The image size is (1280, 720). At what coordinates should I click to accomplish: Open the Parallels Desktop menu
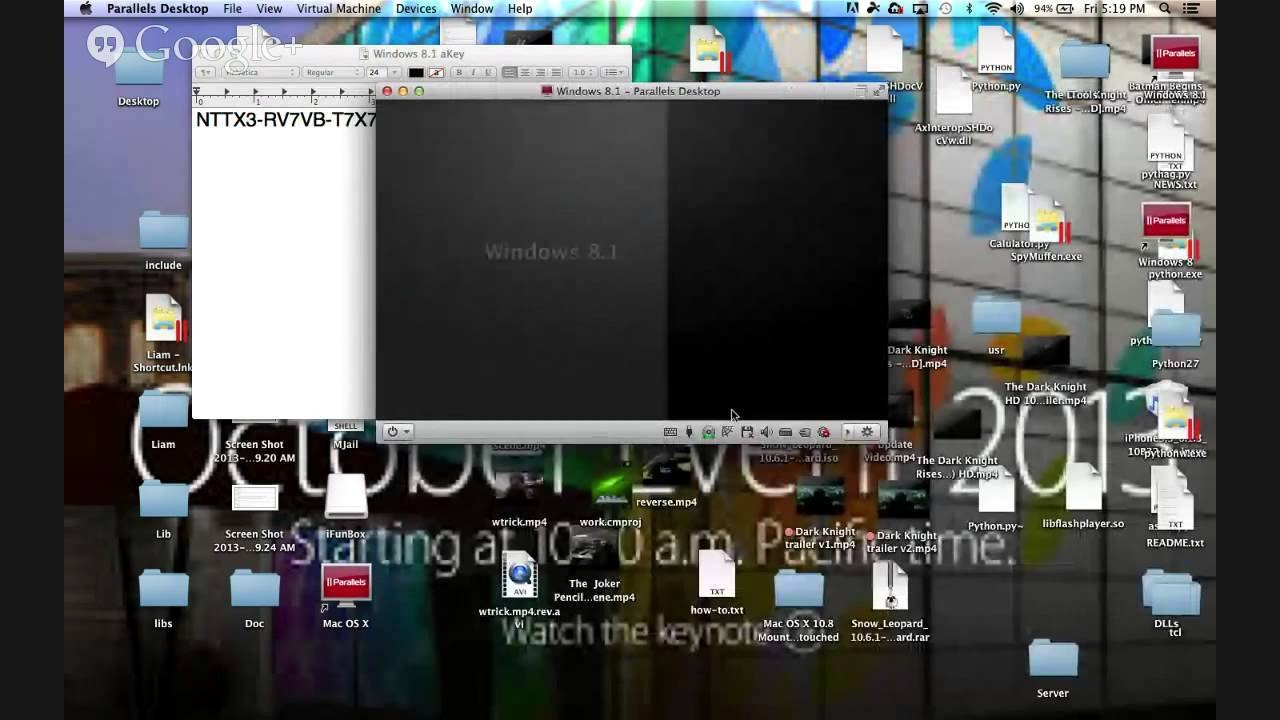point(158,8)
